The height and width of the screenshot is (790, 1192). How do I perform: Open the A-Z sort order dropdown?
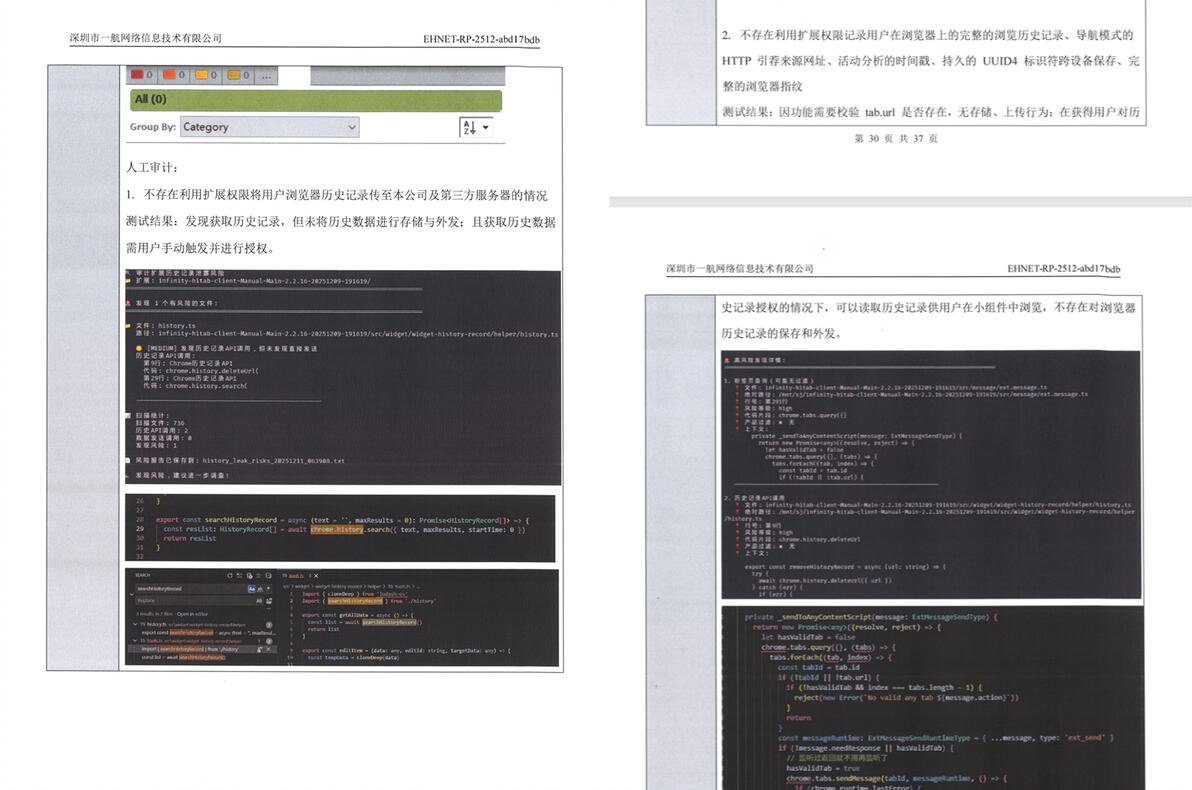[476, 127]
